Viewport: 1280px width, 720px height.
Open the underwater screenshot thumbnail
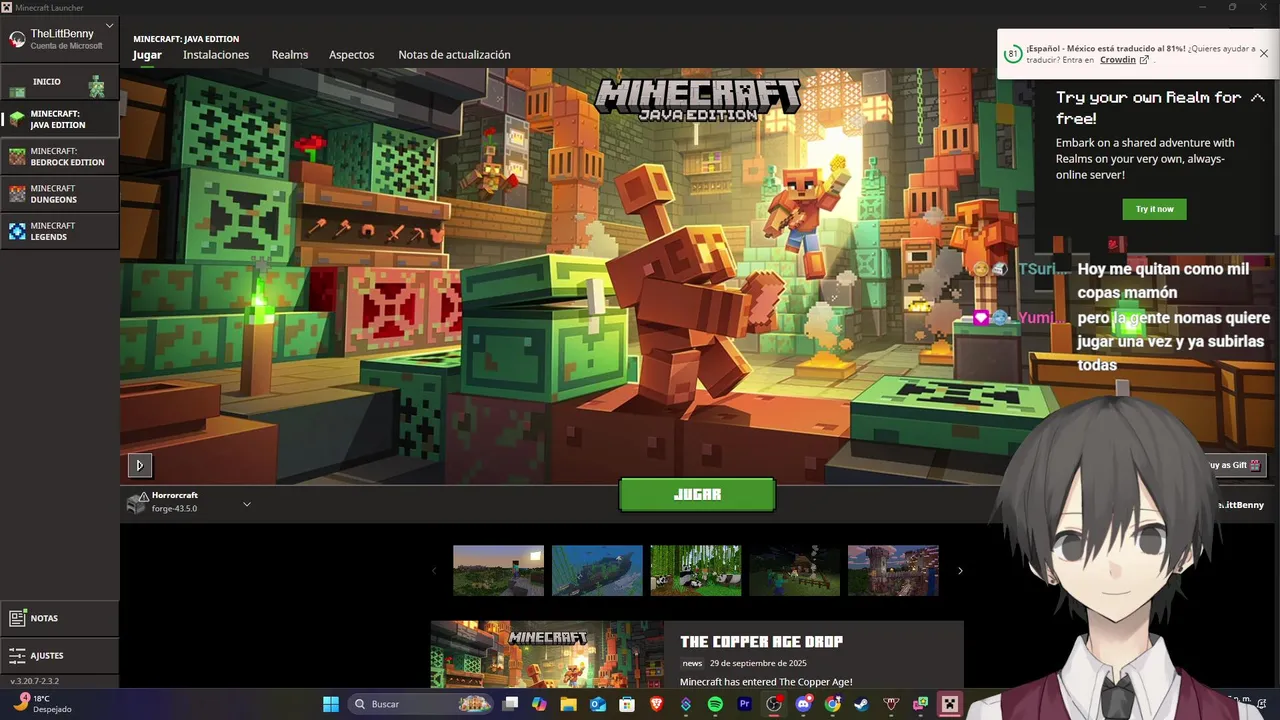[597, 571]
